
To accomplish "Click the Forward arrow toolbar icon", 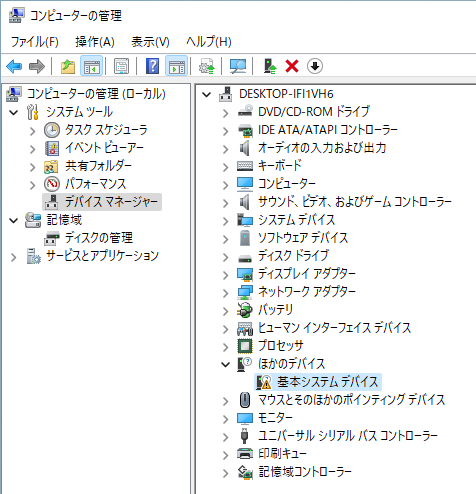I will [37, 66].
